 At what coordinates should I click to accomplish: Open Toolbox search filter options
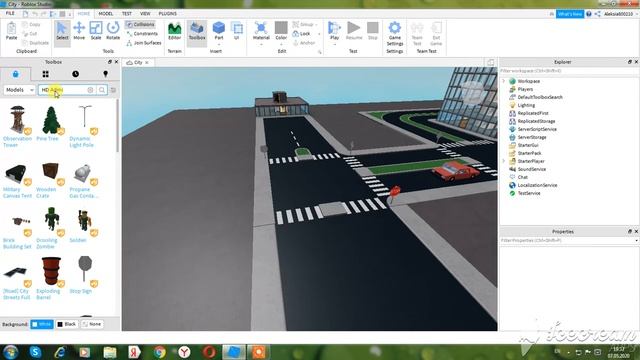113,90
